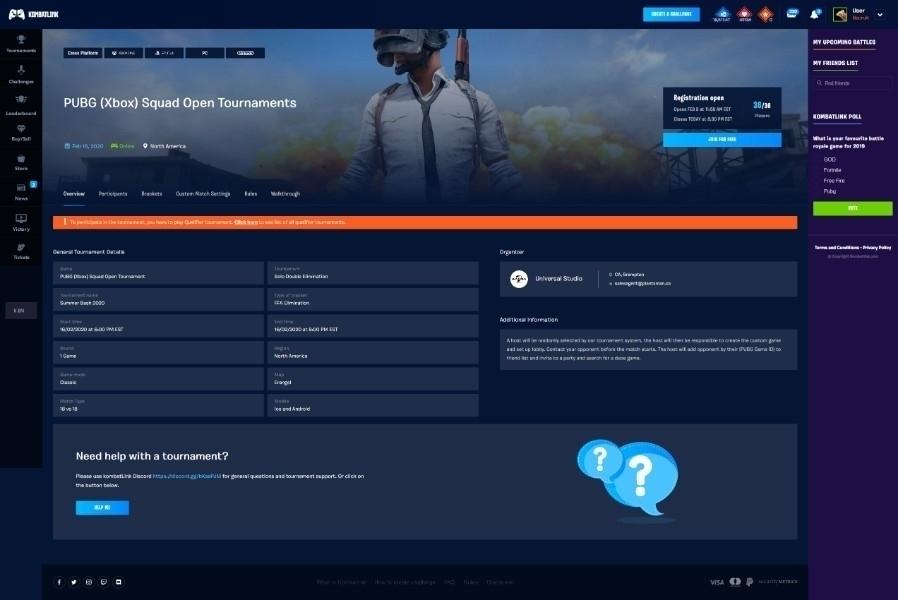Click the Universal Studio organizer logo
Viewport: 898px width, 600px height.
click(519, 279)
